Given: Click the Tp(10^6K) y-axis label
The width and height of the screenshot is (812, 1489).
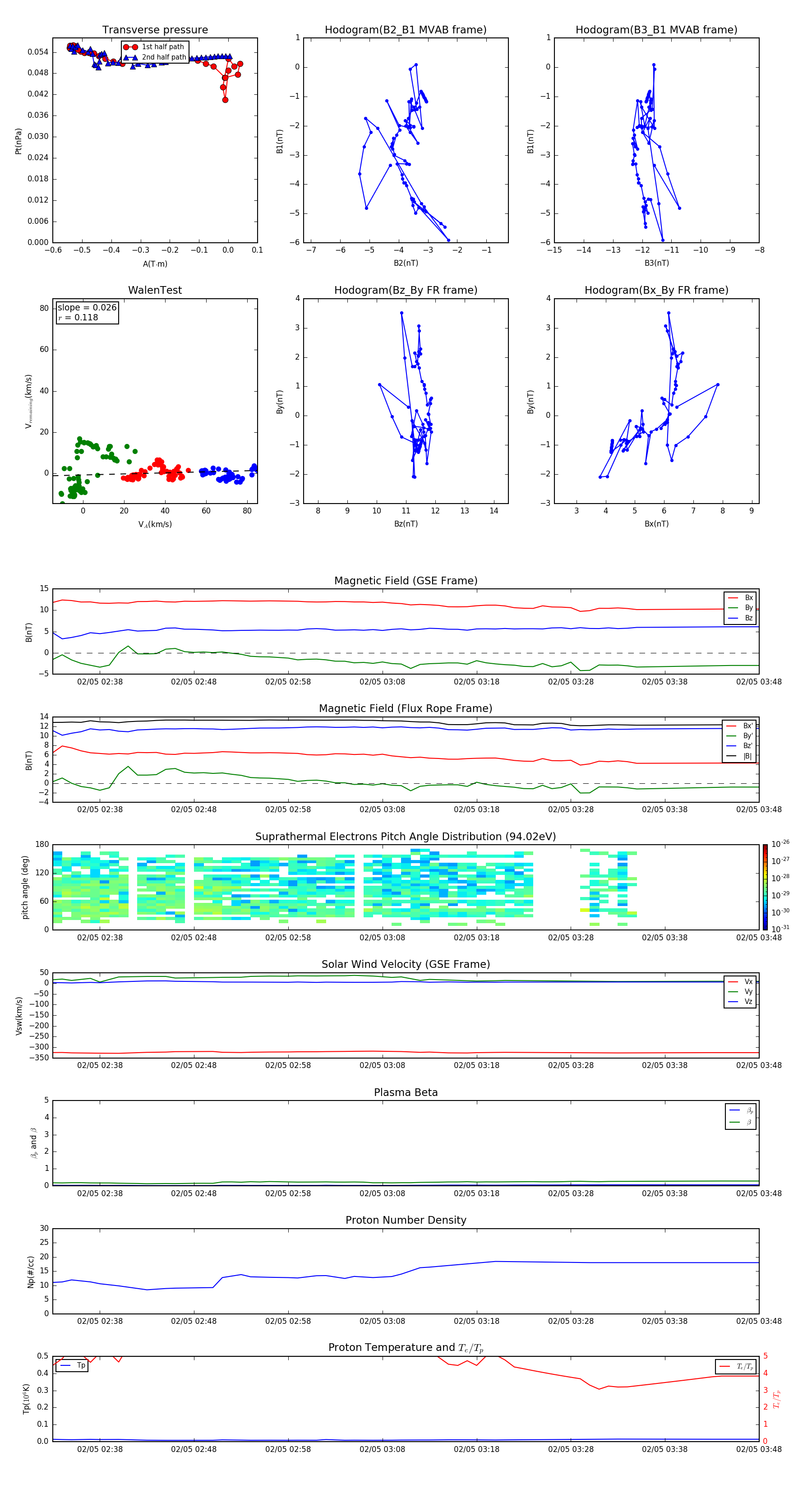Looking at the screenshot, I should (26, 1399).
